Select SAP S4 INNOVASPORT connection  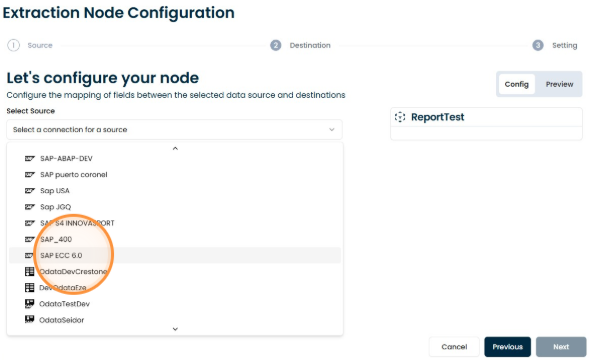[x=175, y=223]
